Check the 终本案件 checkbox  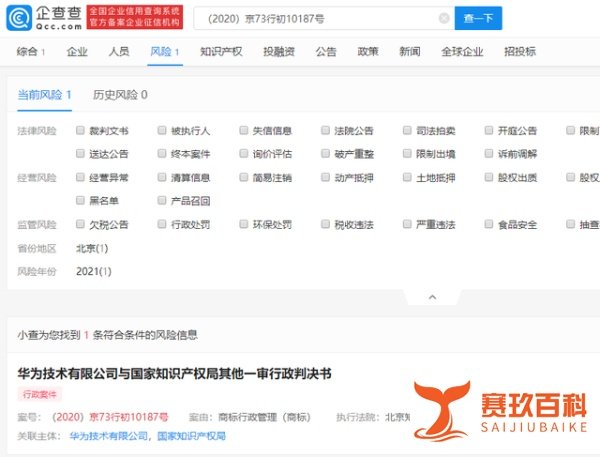click(162, 154)
